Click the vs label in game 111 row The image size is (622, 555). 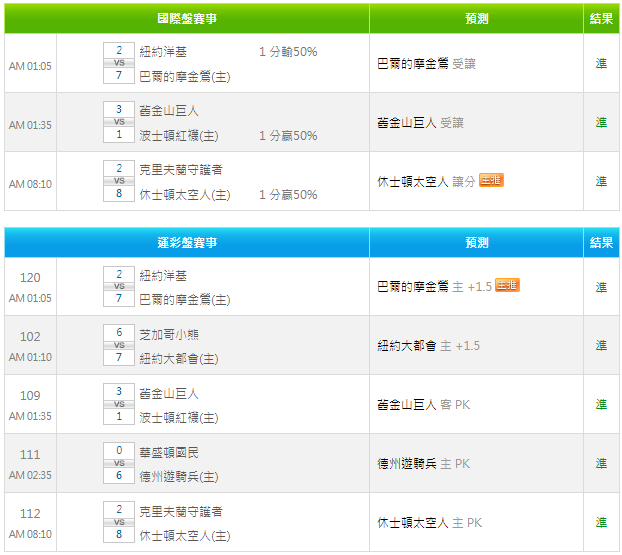coord(119,463)
